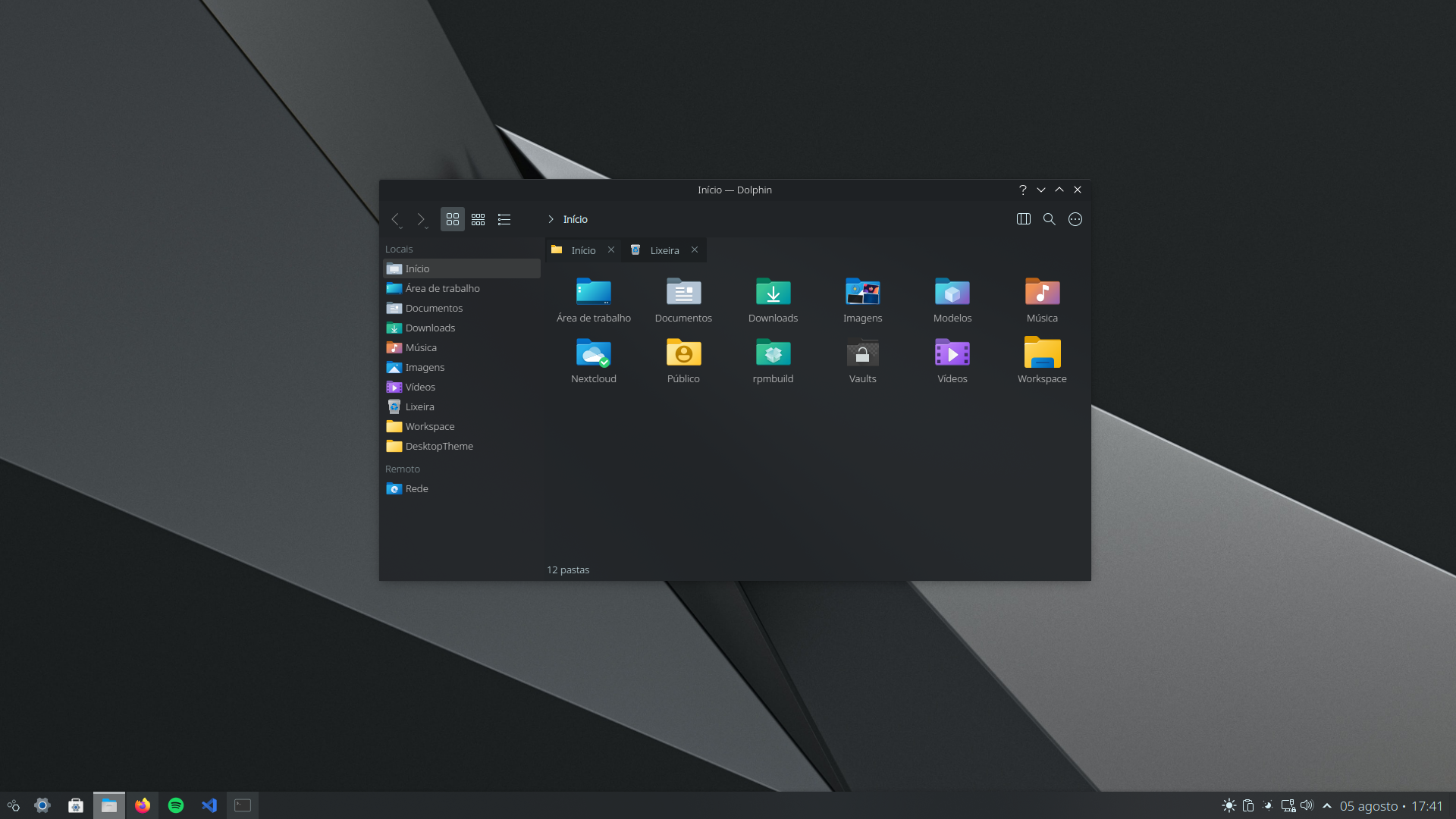Open volume control in system tray
Image resolution: width=1456 pixels, height=819 pixels.
pyautogui.click(x=1307, y=805)
